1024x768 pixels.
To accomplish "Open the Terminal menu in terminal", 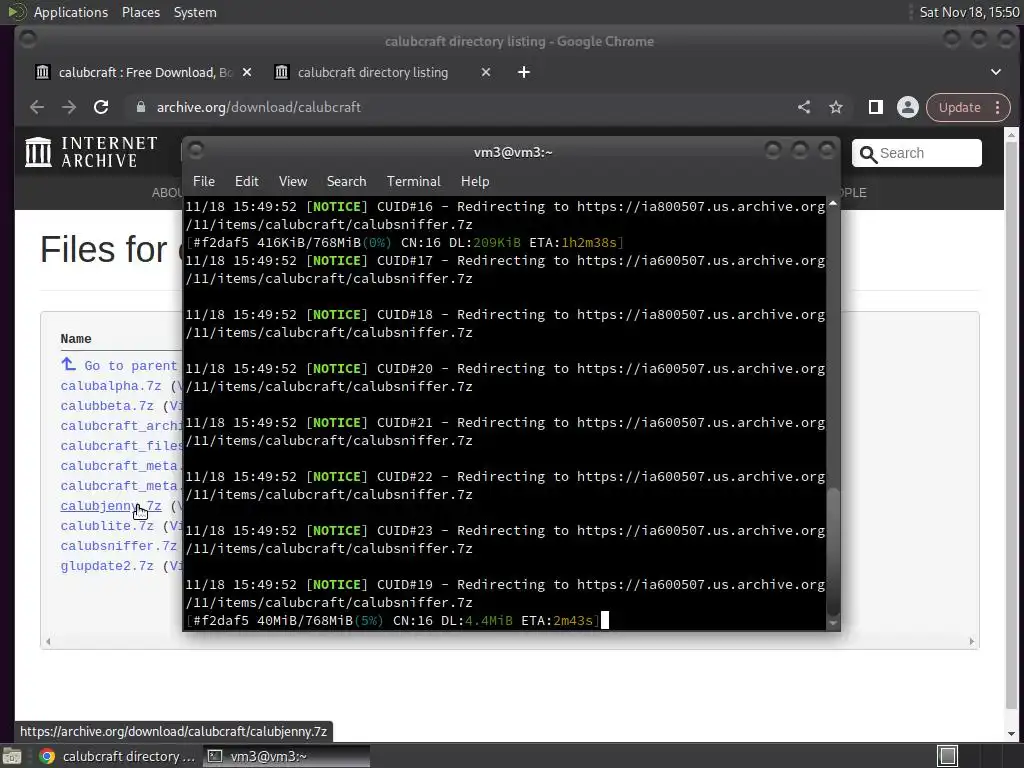I will point(413,181).
